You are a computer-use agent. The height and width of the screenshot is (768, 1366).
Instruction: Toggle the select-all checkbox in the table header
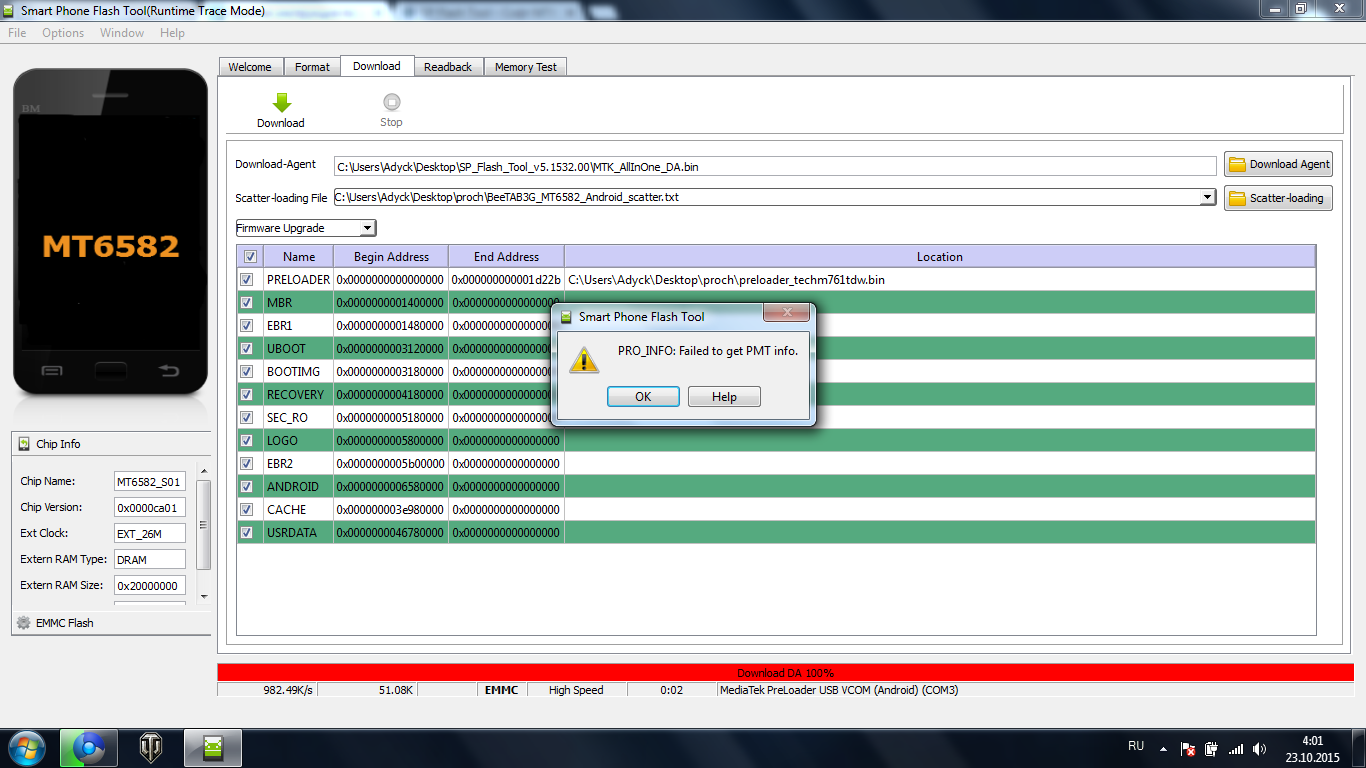pyautogui.click(x=250, y=257)
